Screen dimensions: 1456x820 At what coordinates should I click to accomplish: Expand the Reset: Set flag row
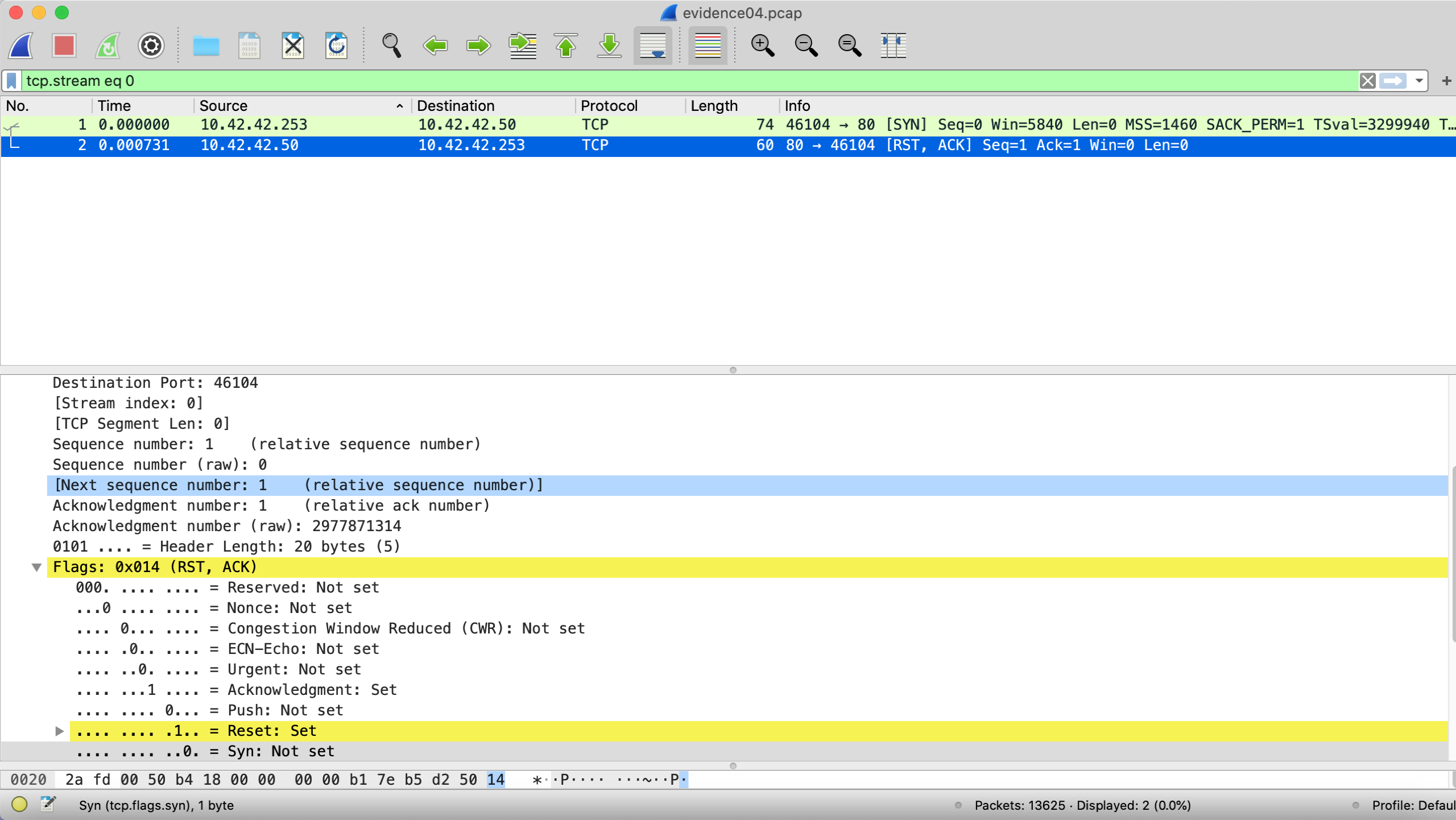(59, 731)
